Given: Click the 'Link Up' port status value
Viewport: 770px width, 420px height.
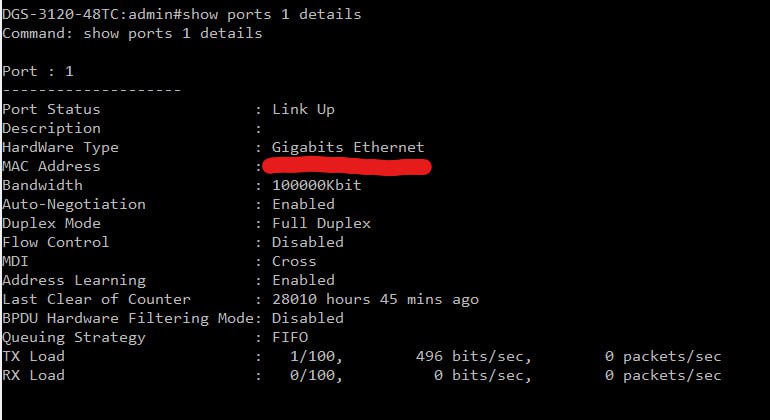Looking at the screenshot, I should [x=303, y=110].
